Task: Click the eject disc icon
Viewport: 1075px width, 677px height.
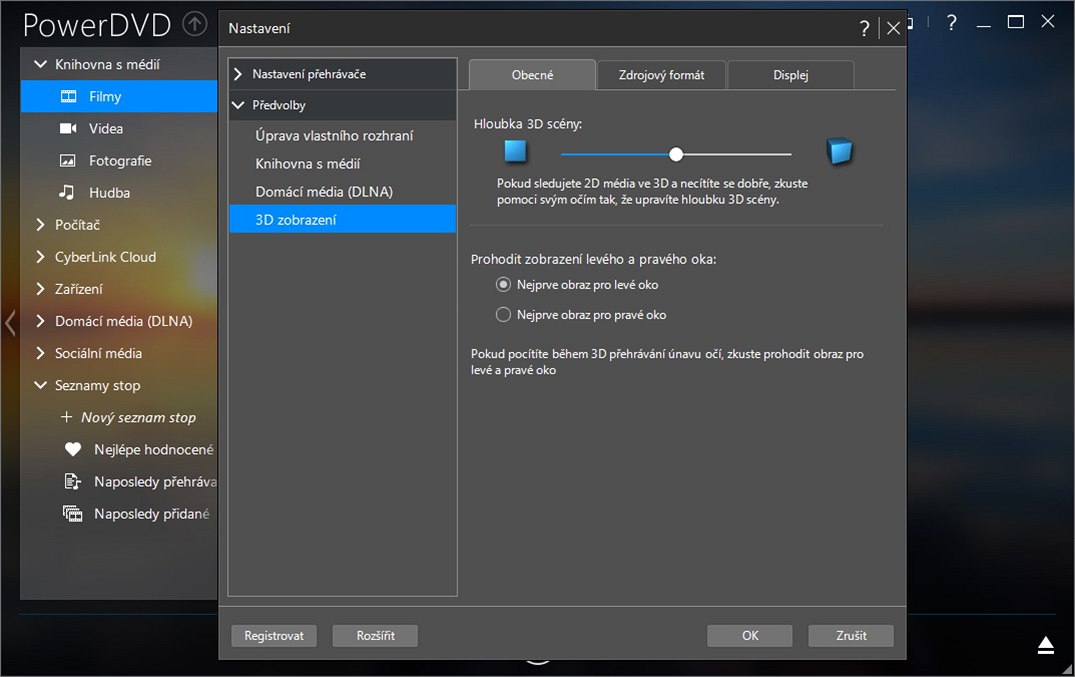Action: click(1046, 645)
